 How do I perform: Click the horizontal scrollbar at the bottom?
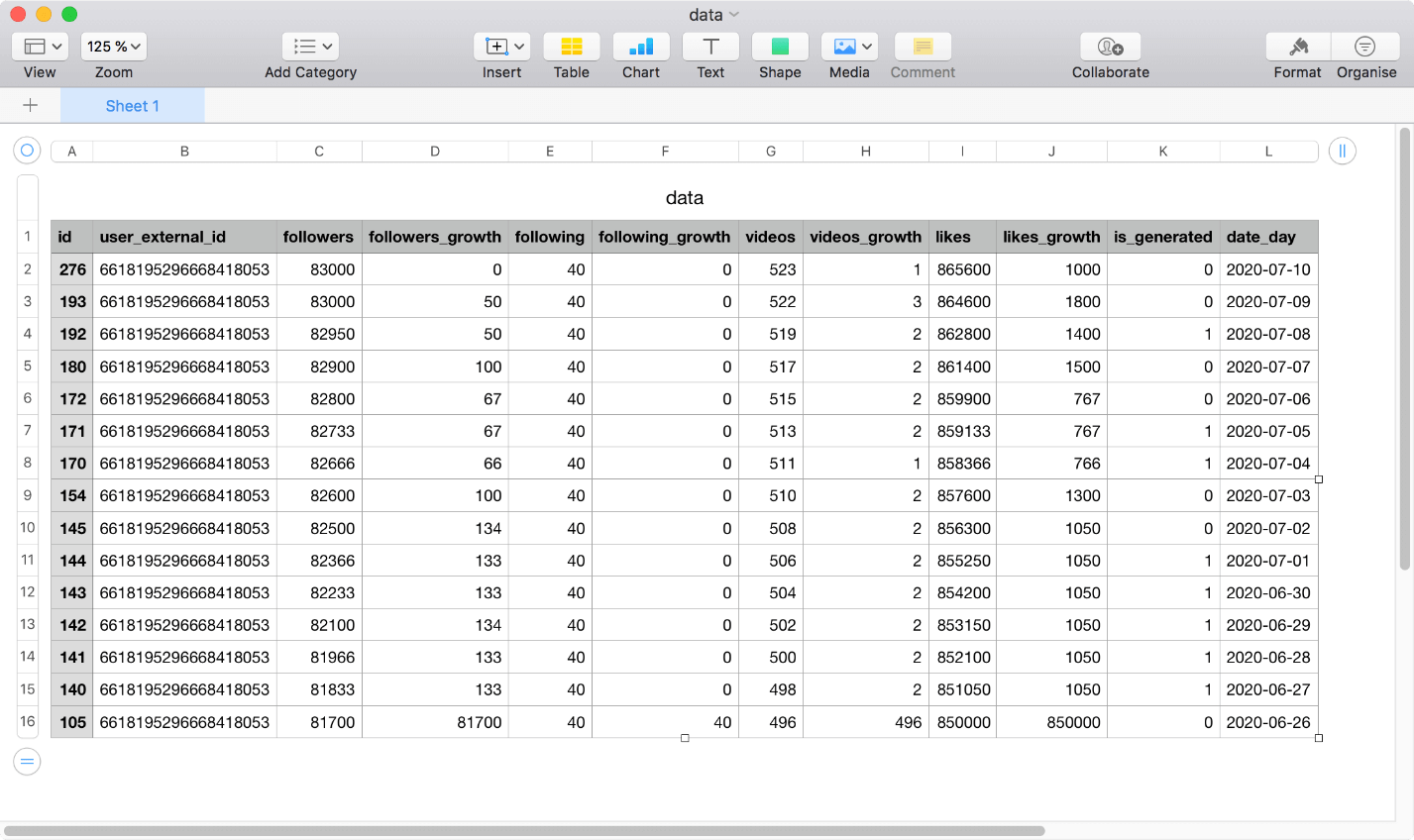click(525, 831)
